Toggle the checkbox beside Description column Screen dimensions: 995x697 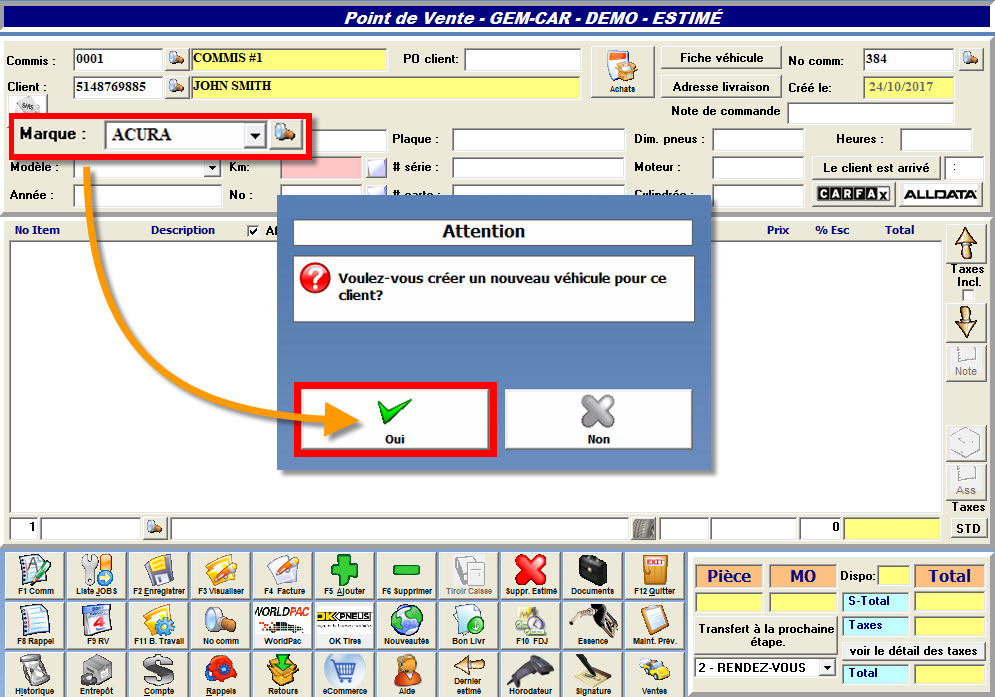click(253, 230)
